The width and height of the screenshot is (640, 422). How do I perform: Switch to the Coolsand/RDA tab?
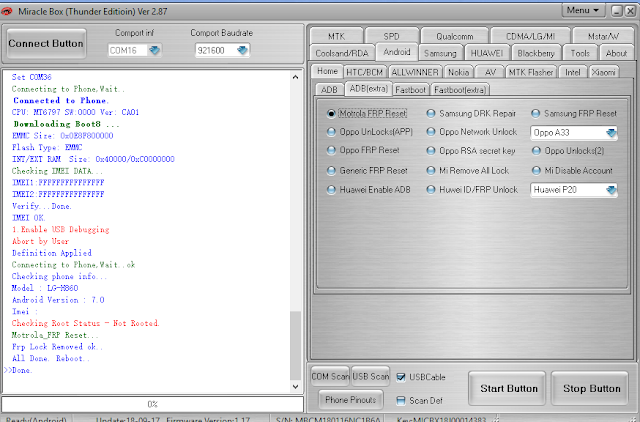click(x=342, y=53)
